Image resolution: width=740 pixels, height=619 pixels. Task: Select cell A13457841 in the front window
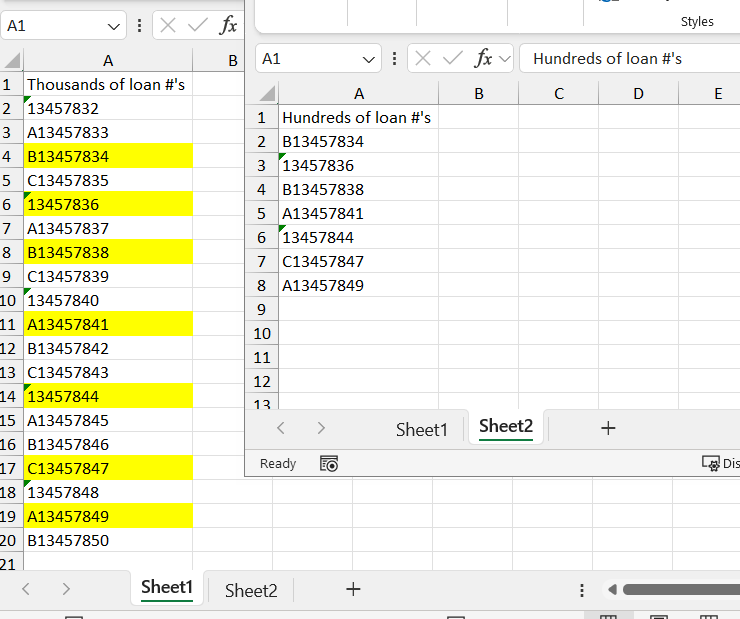click(x=359, y=213)
